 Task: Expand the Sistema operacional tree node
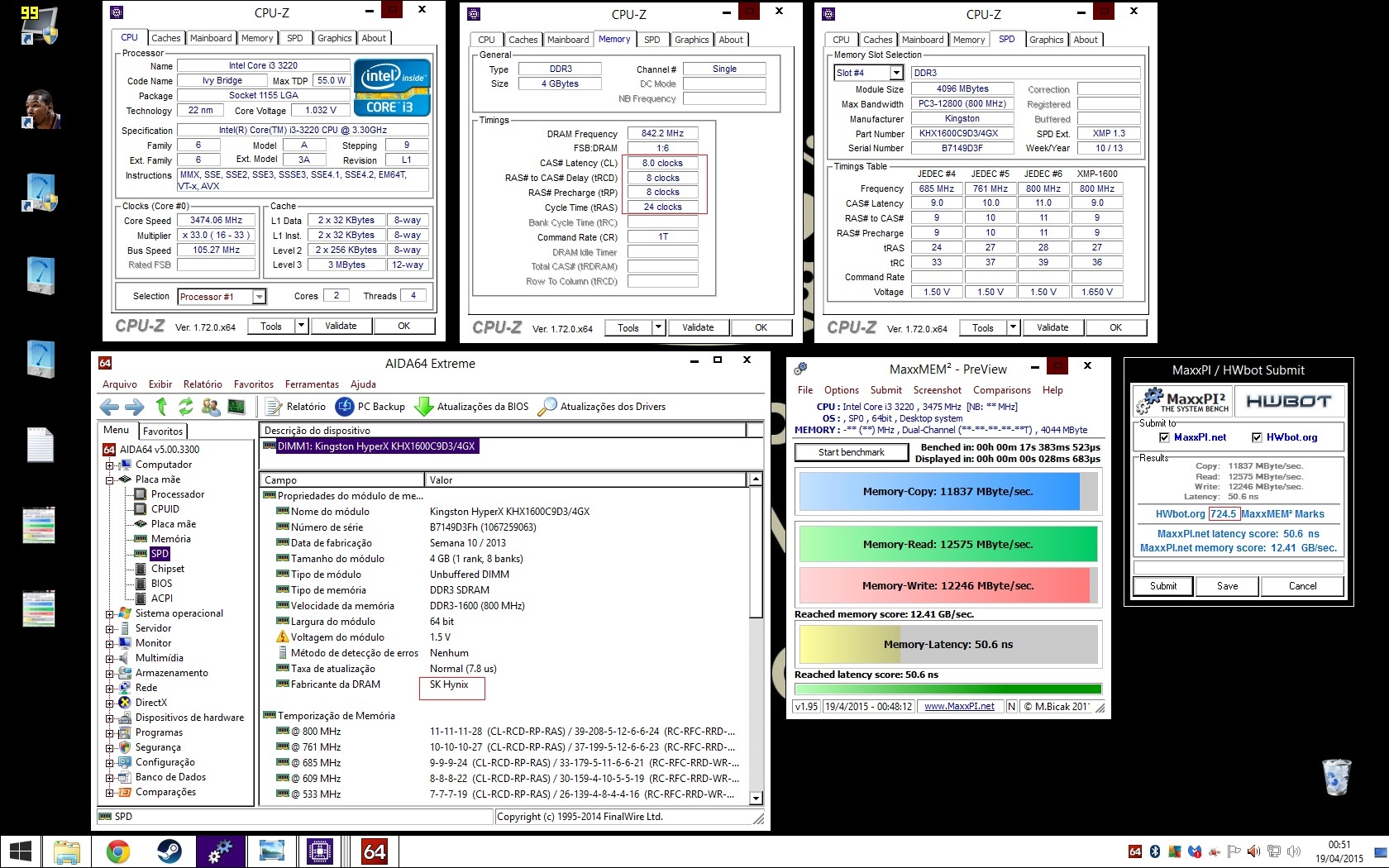pos(109,613)
